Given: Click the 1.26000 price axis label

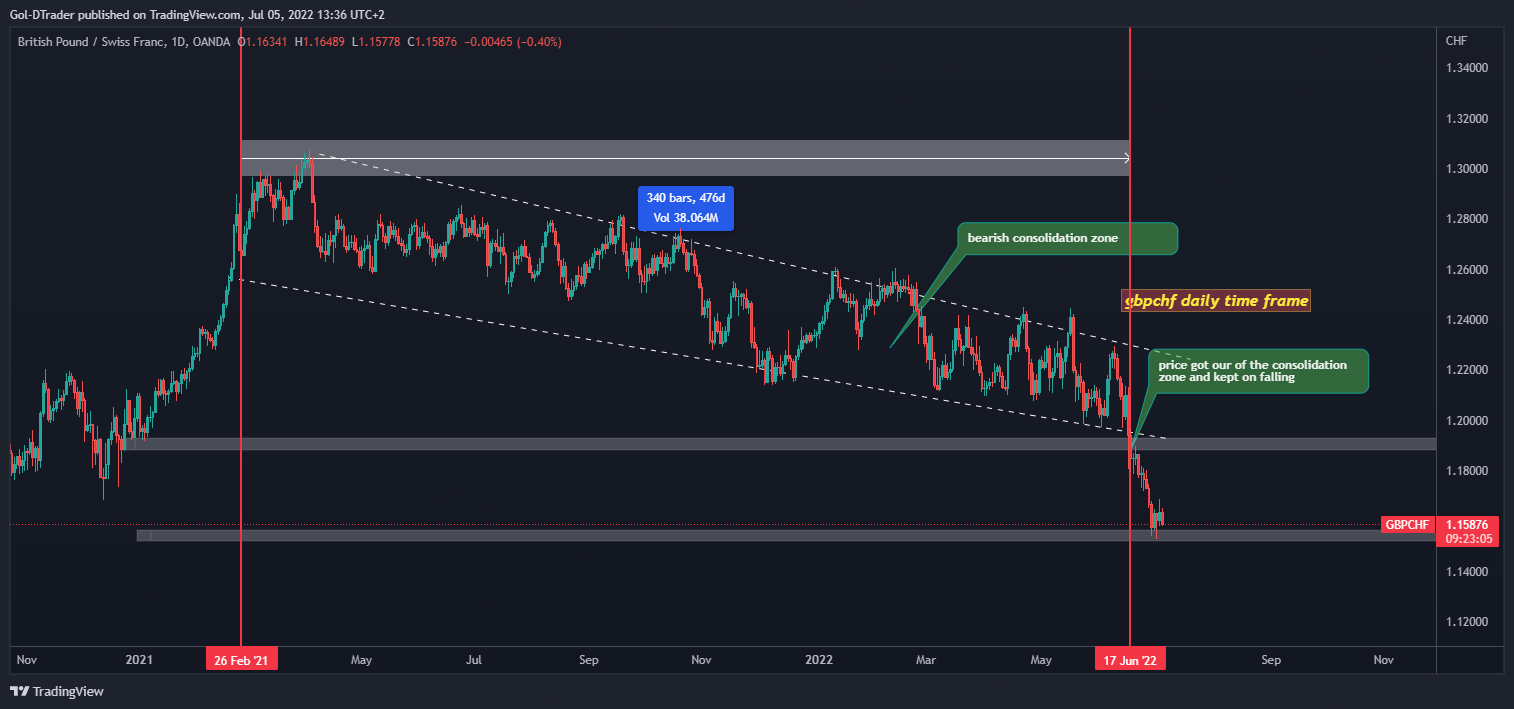Looking at the screenshot, I should 1469,270.
